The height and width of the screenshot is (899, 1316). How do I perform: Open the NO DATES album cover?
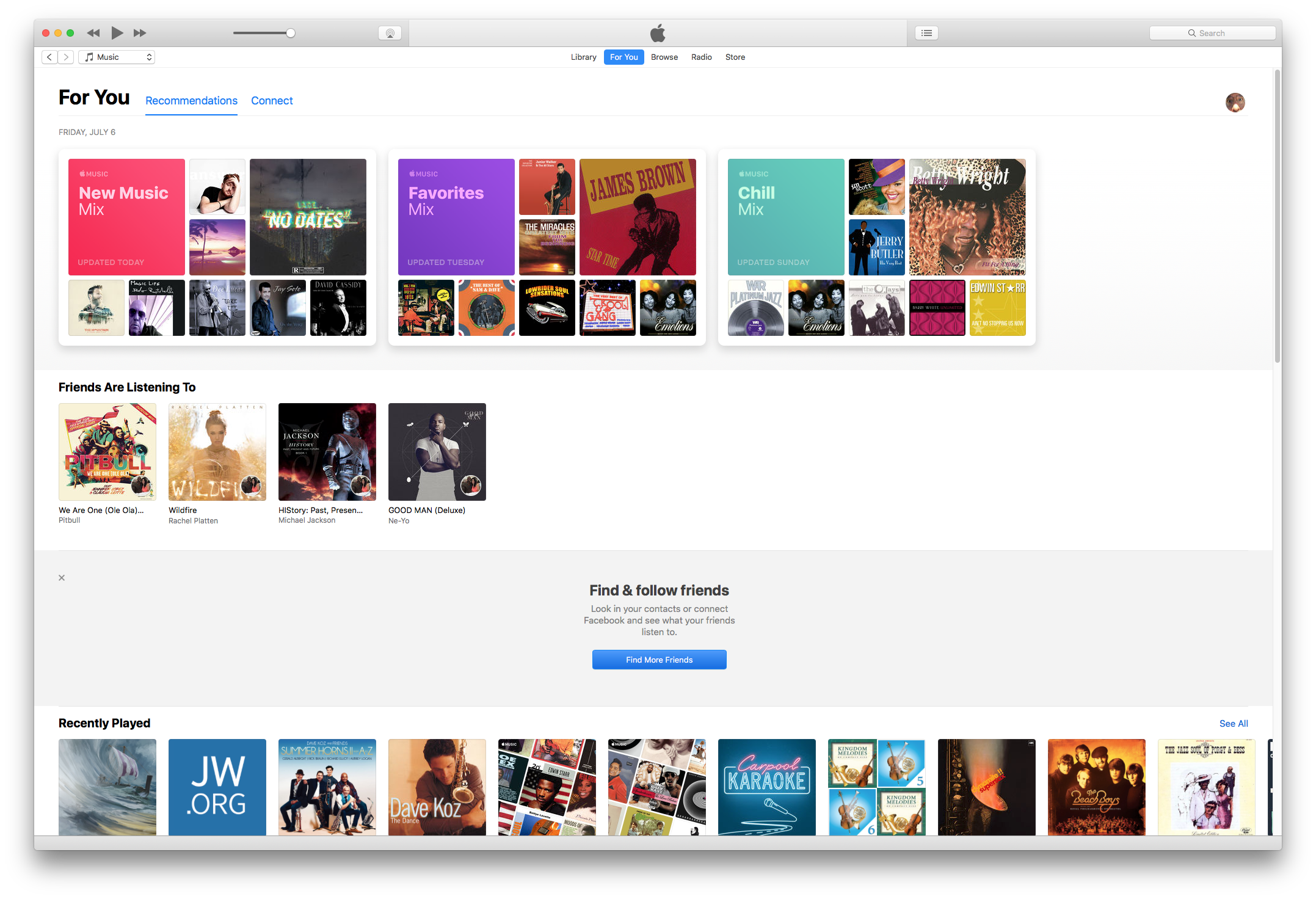coord(308,217)
